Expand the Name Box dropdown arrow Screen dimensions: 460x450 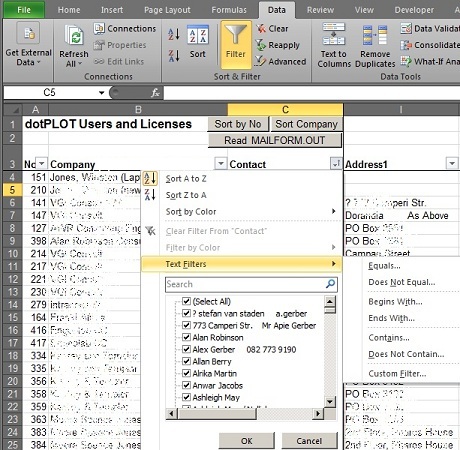[x=102, y=93]
